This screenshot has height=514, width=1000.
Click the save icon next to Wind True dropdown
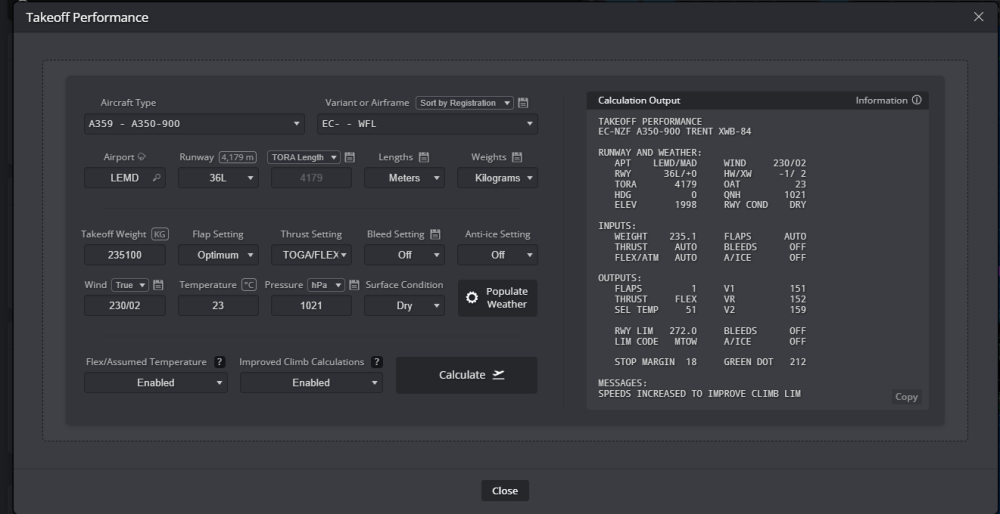pyautogui.click(x=159, y=284)
